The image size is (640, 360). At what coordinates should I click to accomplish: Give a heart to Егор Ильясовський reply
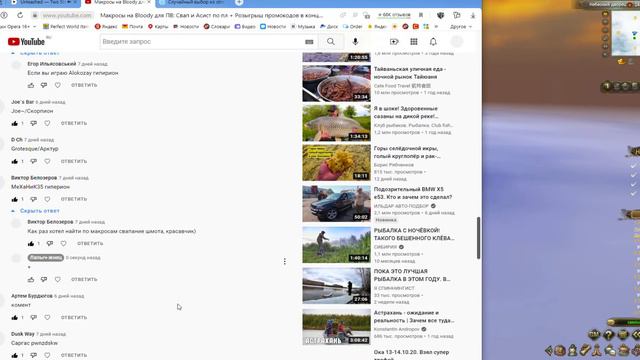58,85
